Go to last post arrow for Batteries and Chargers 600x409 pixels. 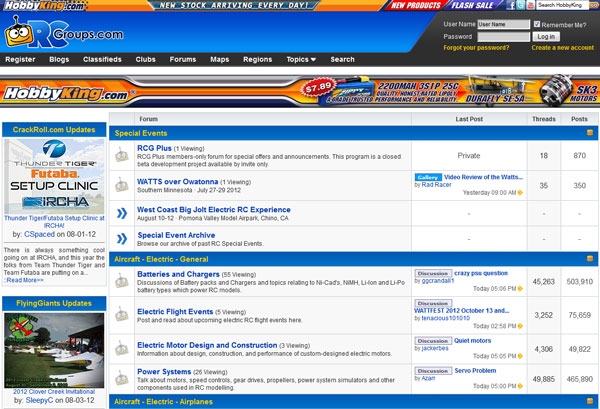coord(520,288)
